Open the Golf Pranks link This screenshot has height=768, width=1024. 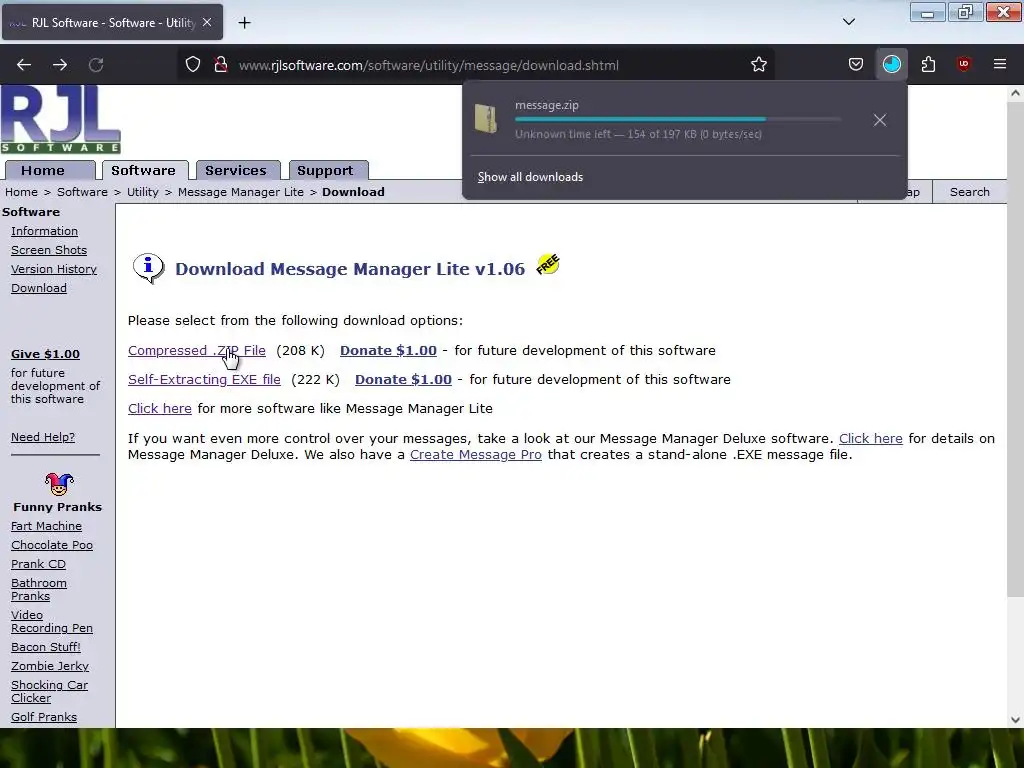pyautogui.click(x=44, y=716)
